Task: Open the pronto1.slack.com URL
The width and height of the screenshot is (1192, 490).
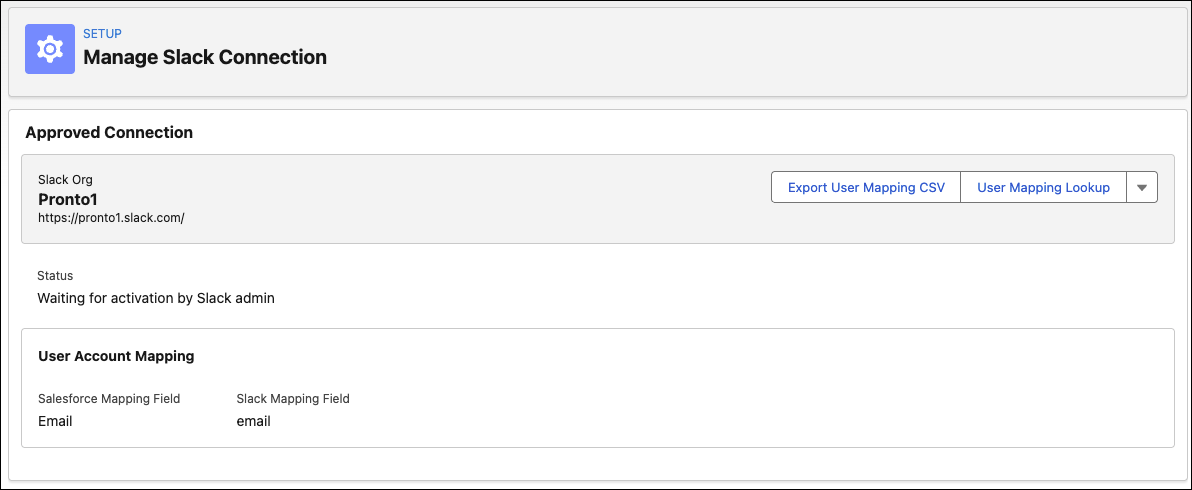Action: click(x=111, y=217)
